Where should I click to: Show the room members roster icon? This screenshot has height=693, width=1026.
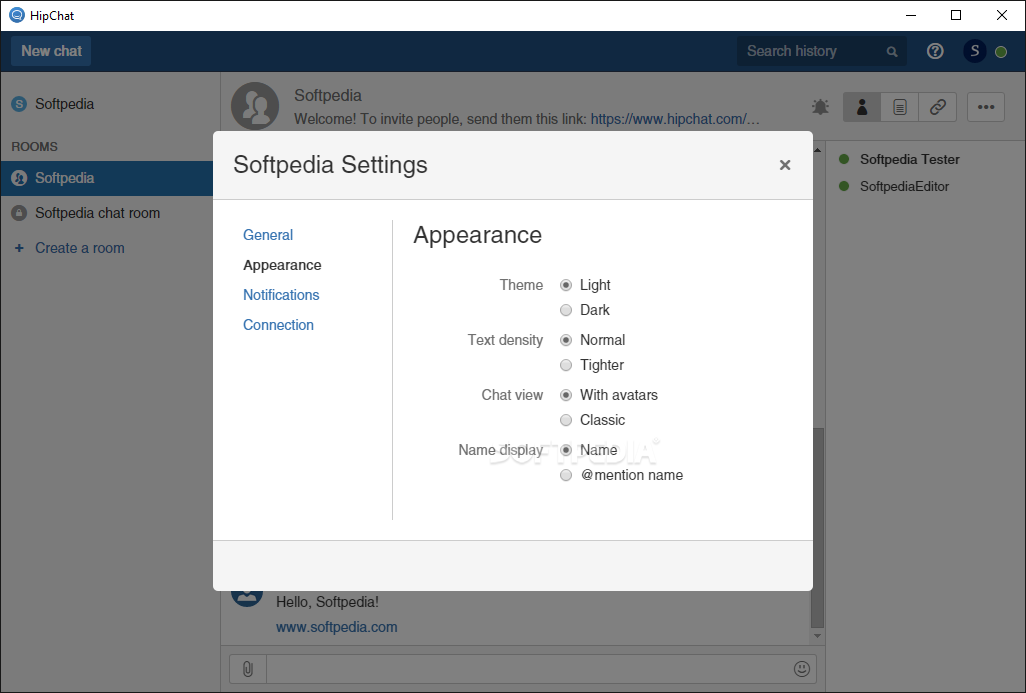coord(862,107)
